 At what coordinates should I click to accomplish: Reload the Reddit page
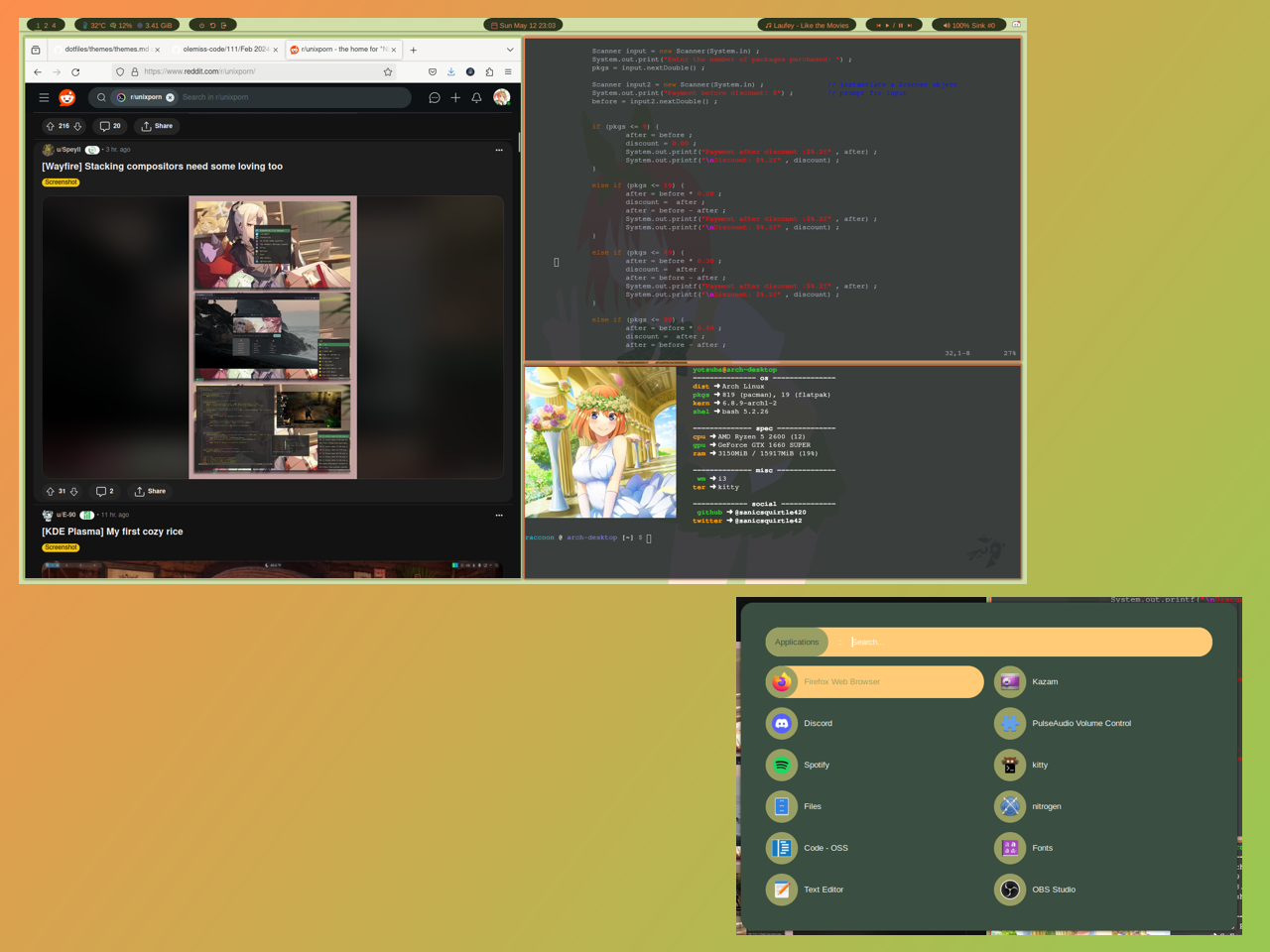pyautogui.click(x=75, y=71)
